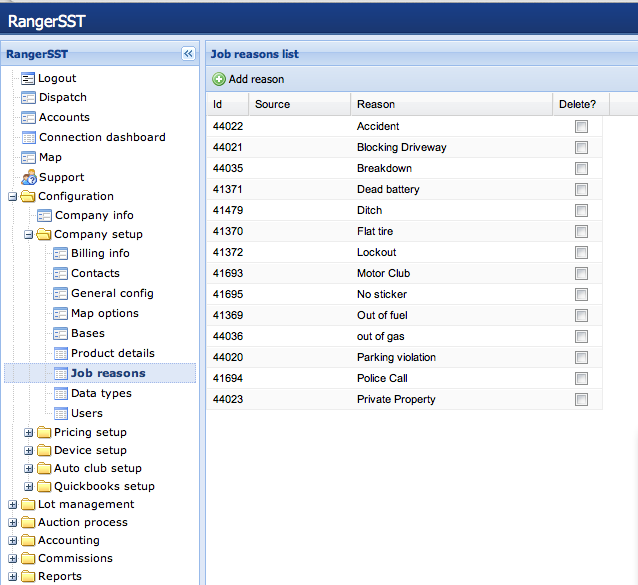Click the Logout page icon

[x=28, y=78]
